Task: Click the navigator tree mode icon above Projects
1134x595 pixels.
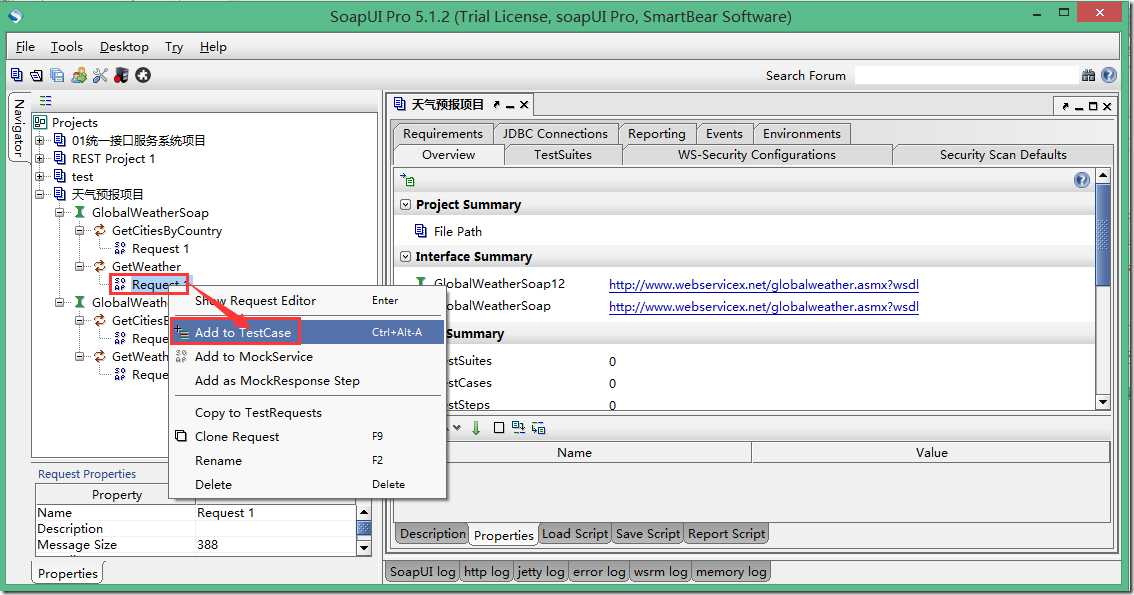Action: point(46,100)
